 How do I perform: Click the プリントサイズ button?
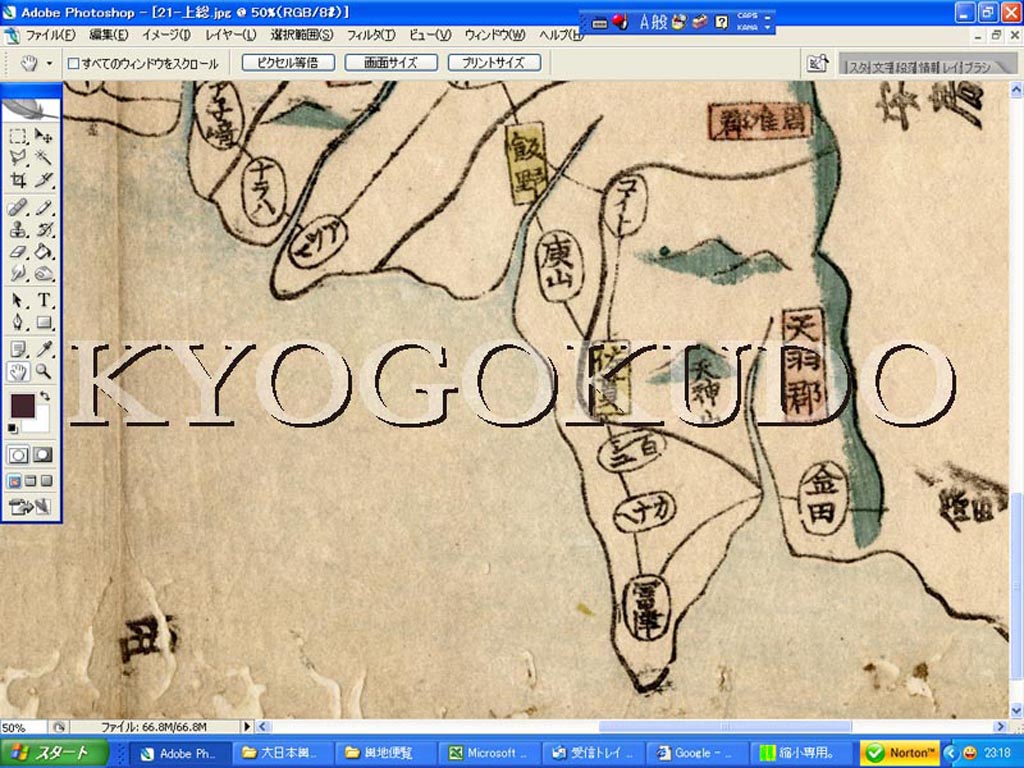(494, 63)
